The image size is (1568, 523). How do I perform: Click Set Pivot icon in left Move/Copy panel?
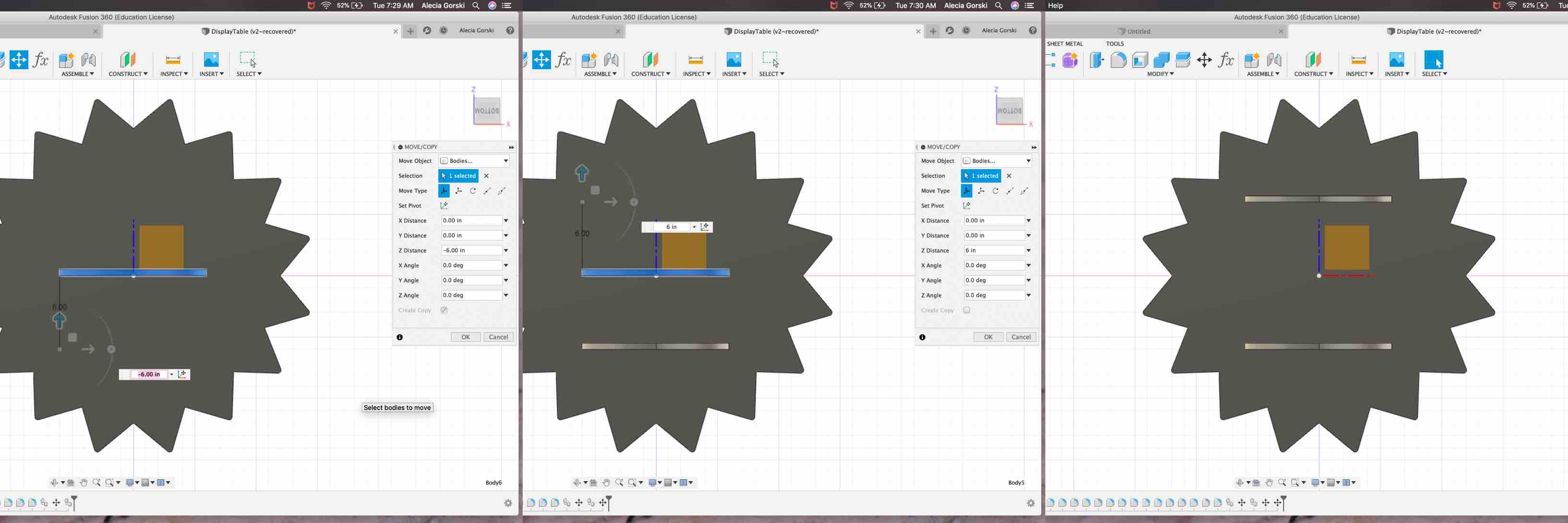(x=444, y=206)
